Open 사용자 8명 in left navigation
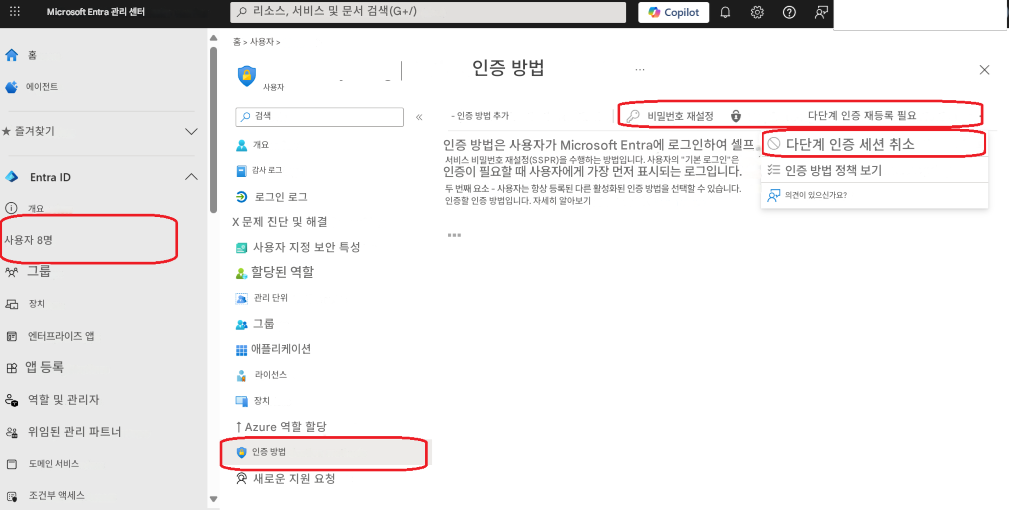Screen dimensions: 1009x510 click(x=28, y=240)
